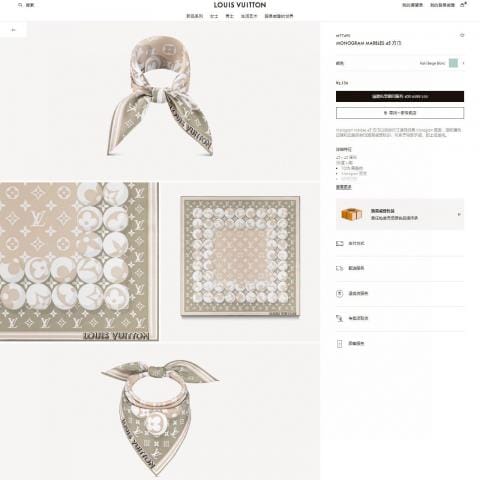Select the Ash Beige color swatch
This screenshot has height=480, width=480.
[x=453, y=63]
